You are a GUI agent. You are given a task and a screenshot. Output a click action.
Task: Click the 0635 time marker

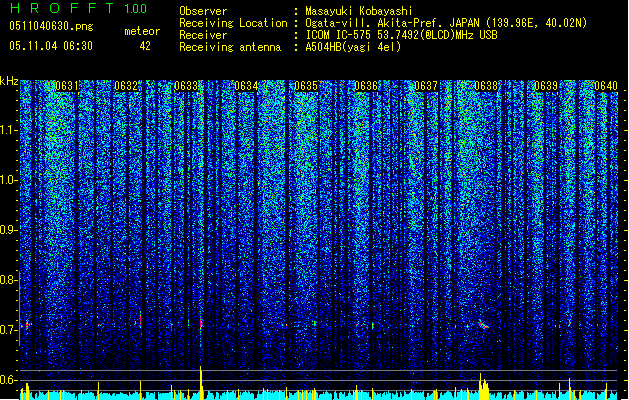point(306,86)
